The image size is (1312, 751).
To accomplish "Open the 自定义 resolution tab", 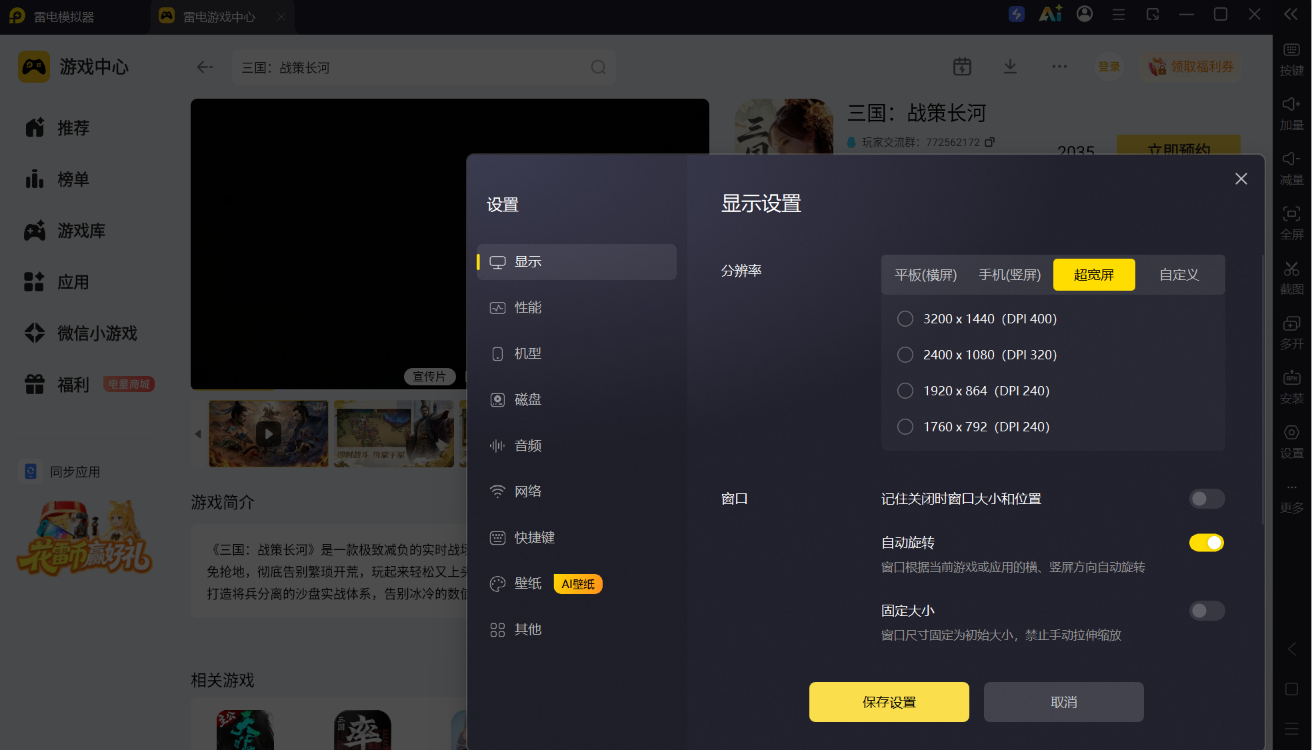I will (x=1179, y=275).
